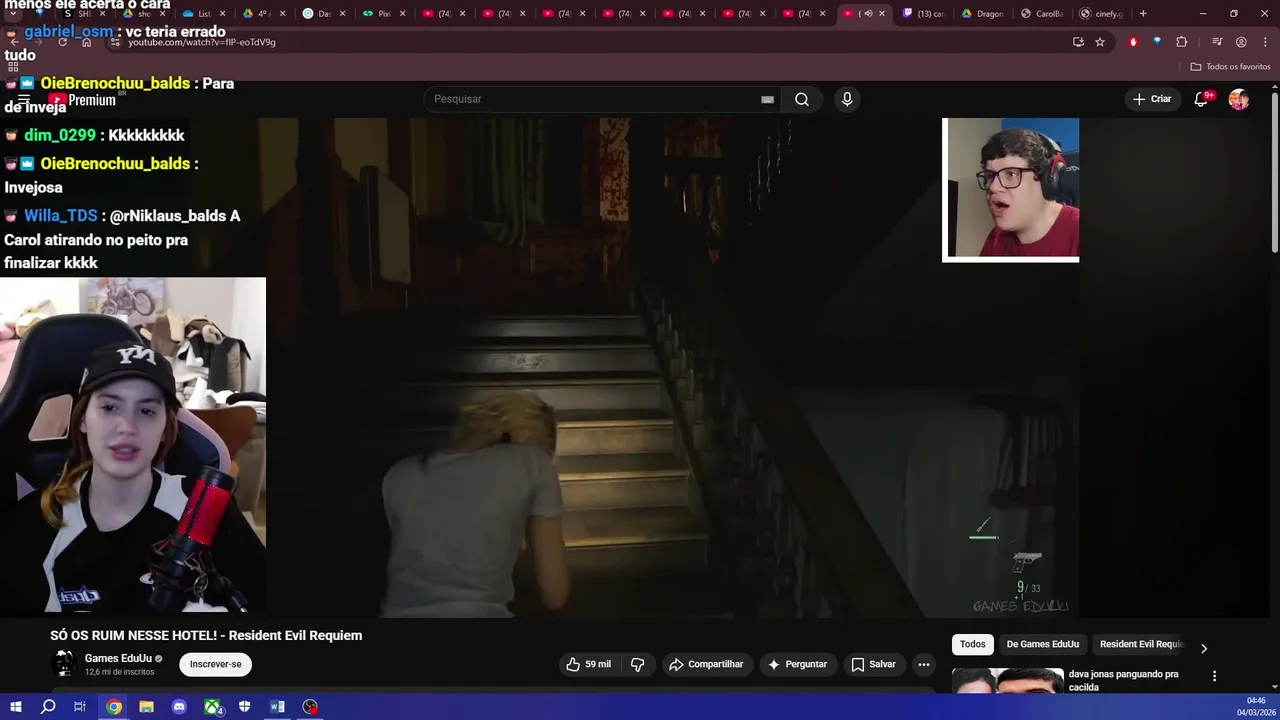The image size is (1280, 720).
Task: Open more actions menu beside Salvar
Action: point(924,664)
